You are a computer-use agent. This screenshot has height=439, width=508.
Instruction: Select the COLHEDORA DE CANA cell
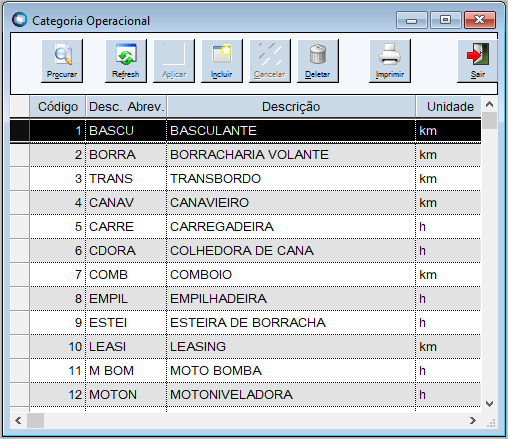coord(291,251)
